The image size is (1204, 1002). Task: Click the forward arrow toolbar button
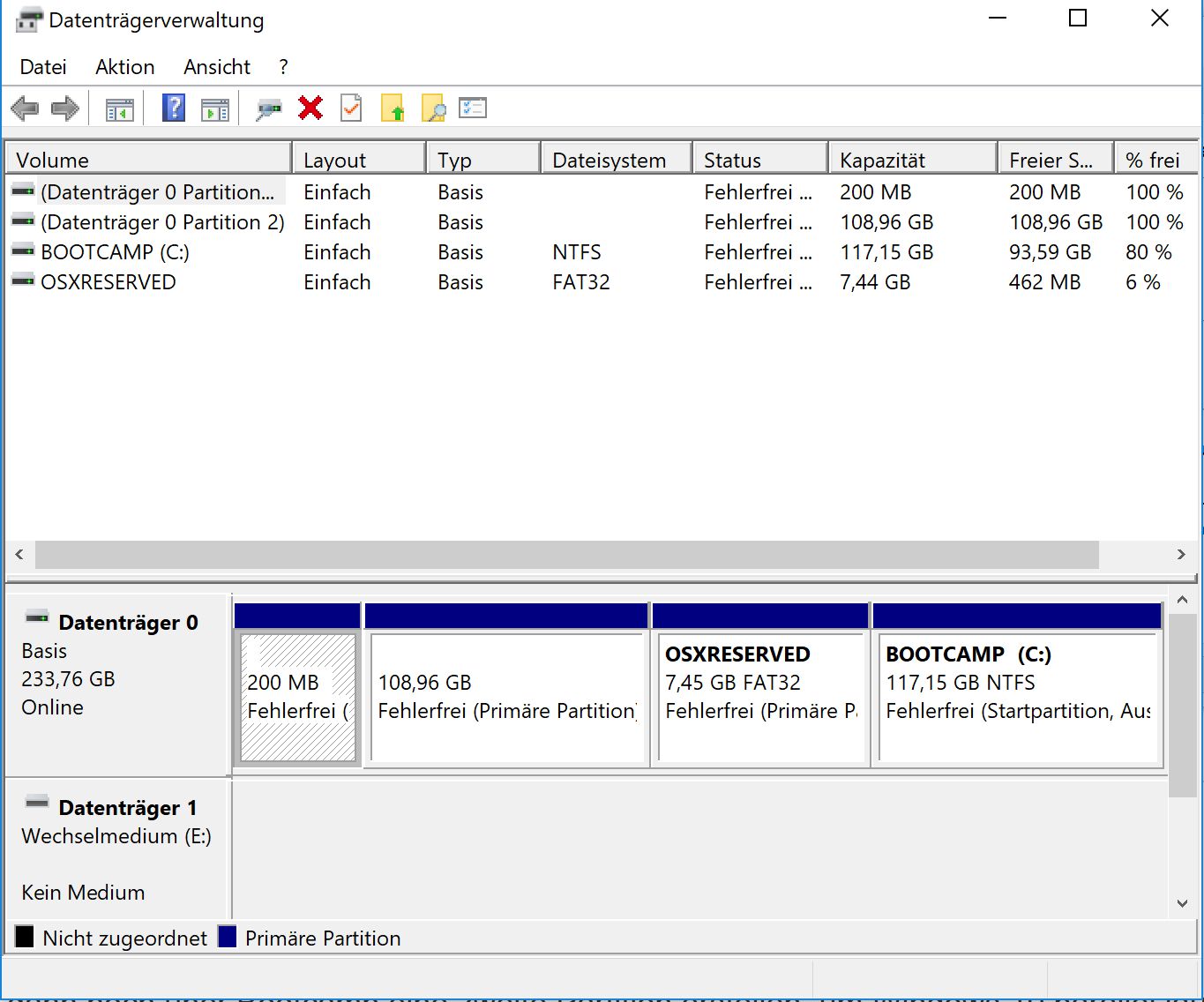pos(65,108)
